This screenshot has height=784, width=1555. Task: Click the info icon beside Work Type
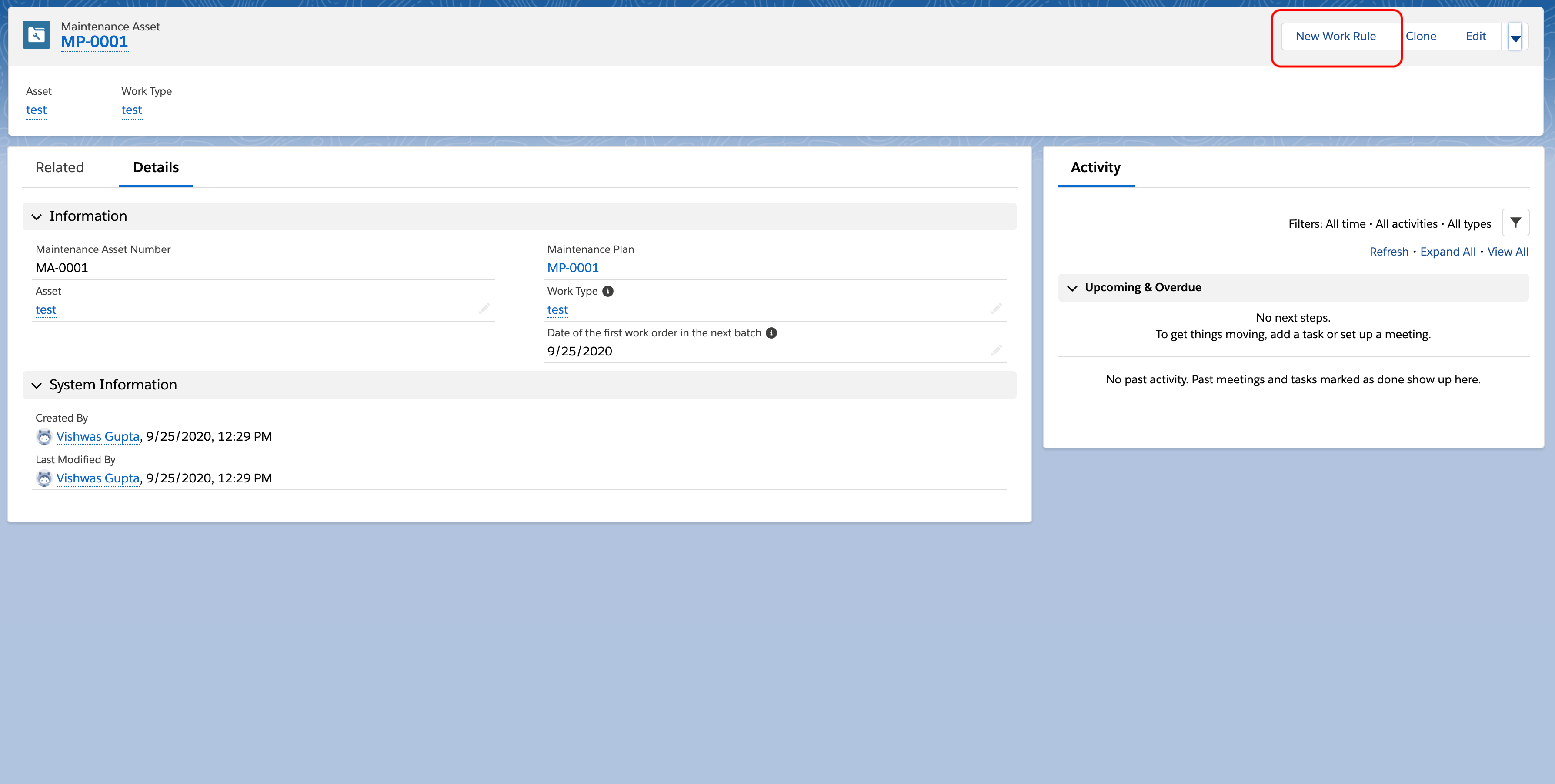[608, 291]
